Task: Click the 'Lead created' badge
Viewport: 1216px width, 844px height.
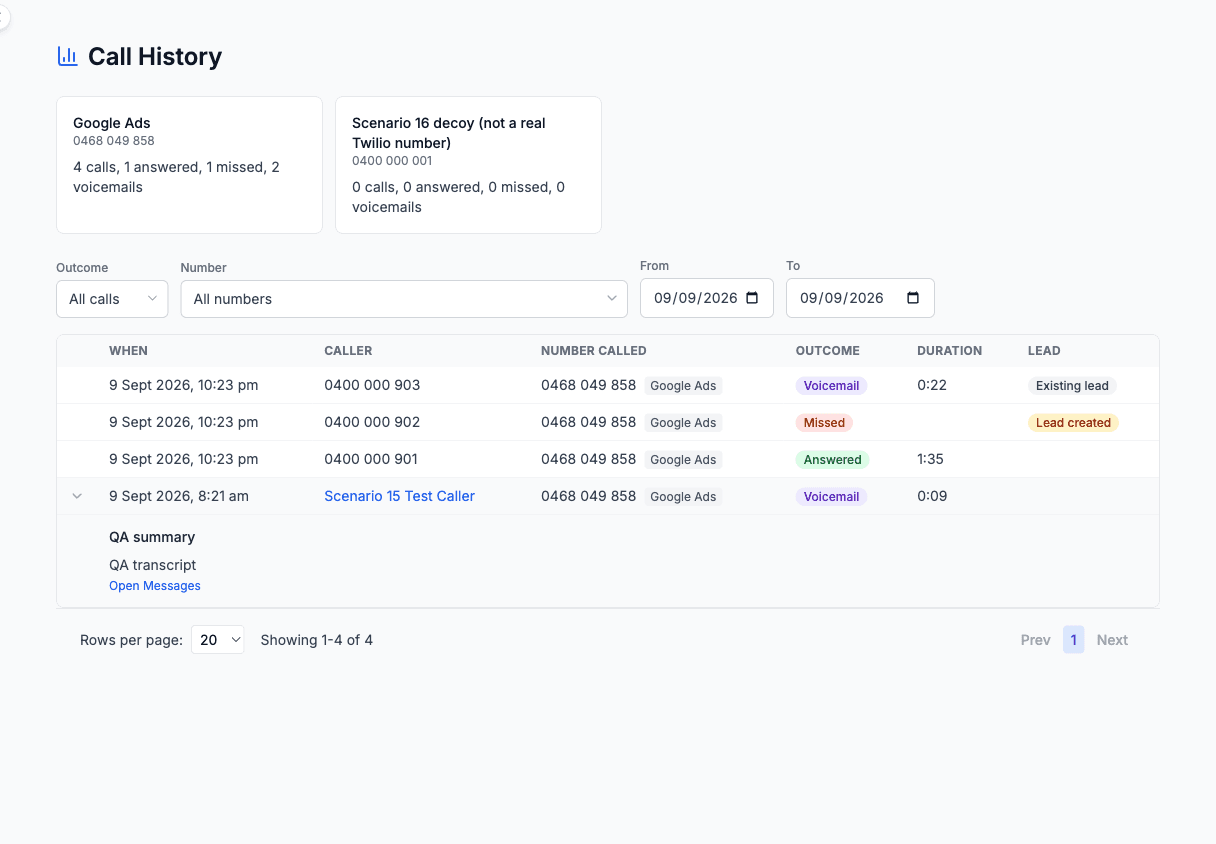Action: click(1073, 423)
